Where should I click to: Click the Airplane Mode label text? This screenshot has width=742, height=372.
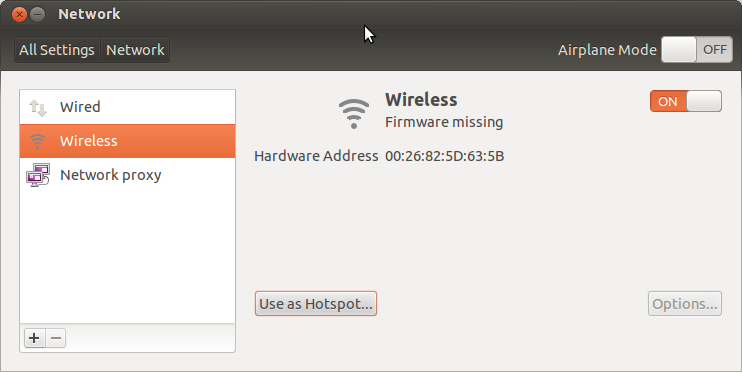(607, 50)
